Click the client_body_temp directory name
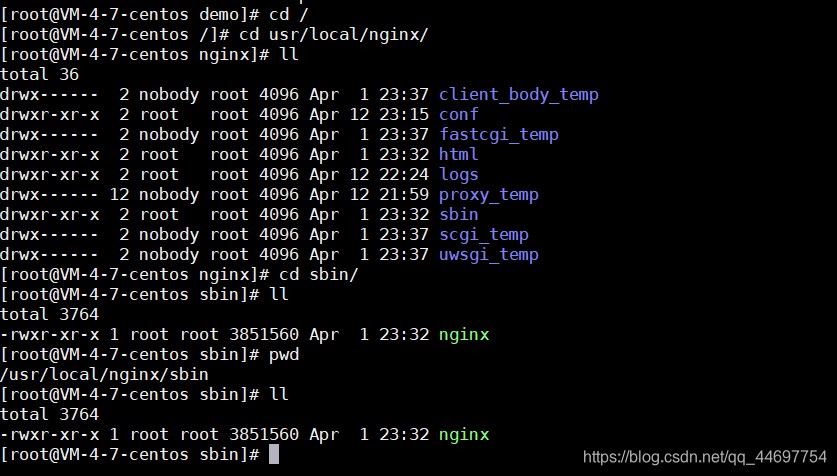 pos(518,95)
